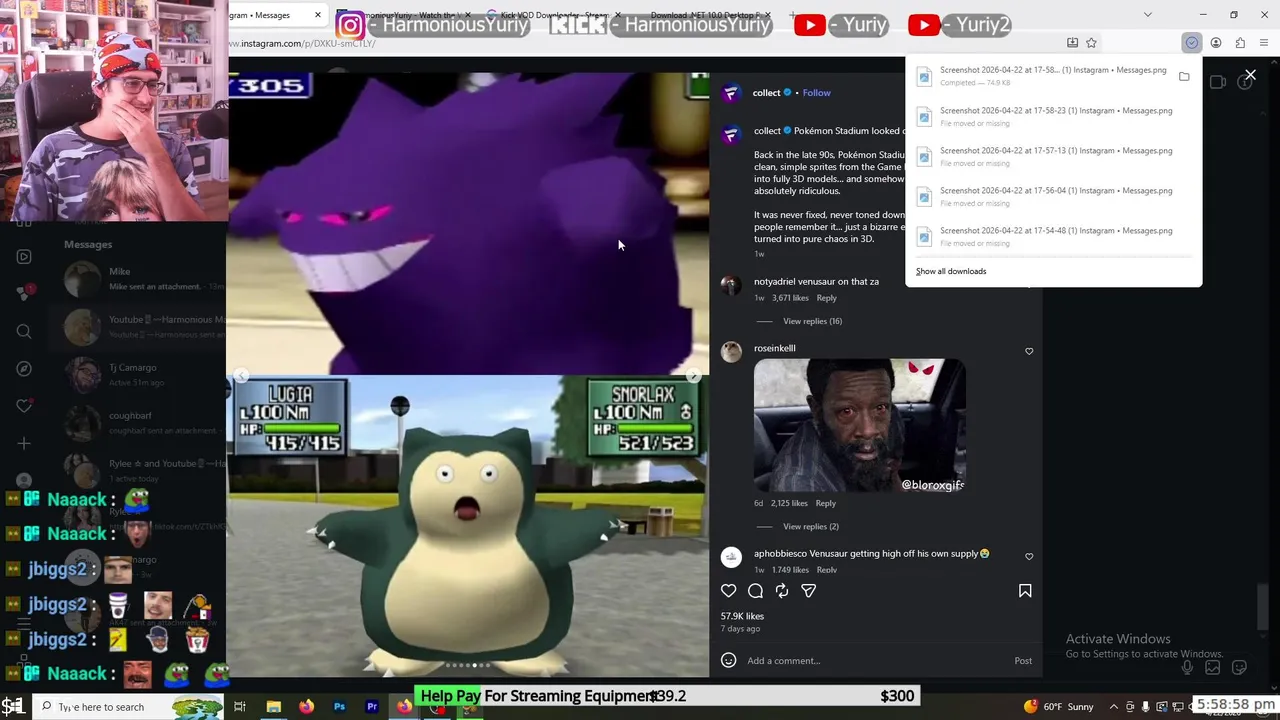Image resolution: width=1280 pixels, height=720 pixels.
Task: Show hidden system tray icons chevron
Action: click(1113, 707)
